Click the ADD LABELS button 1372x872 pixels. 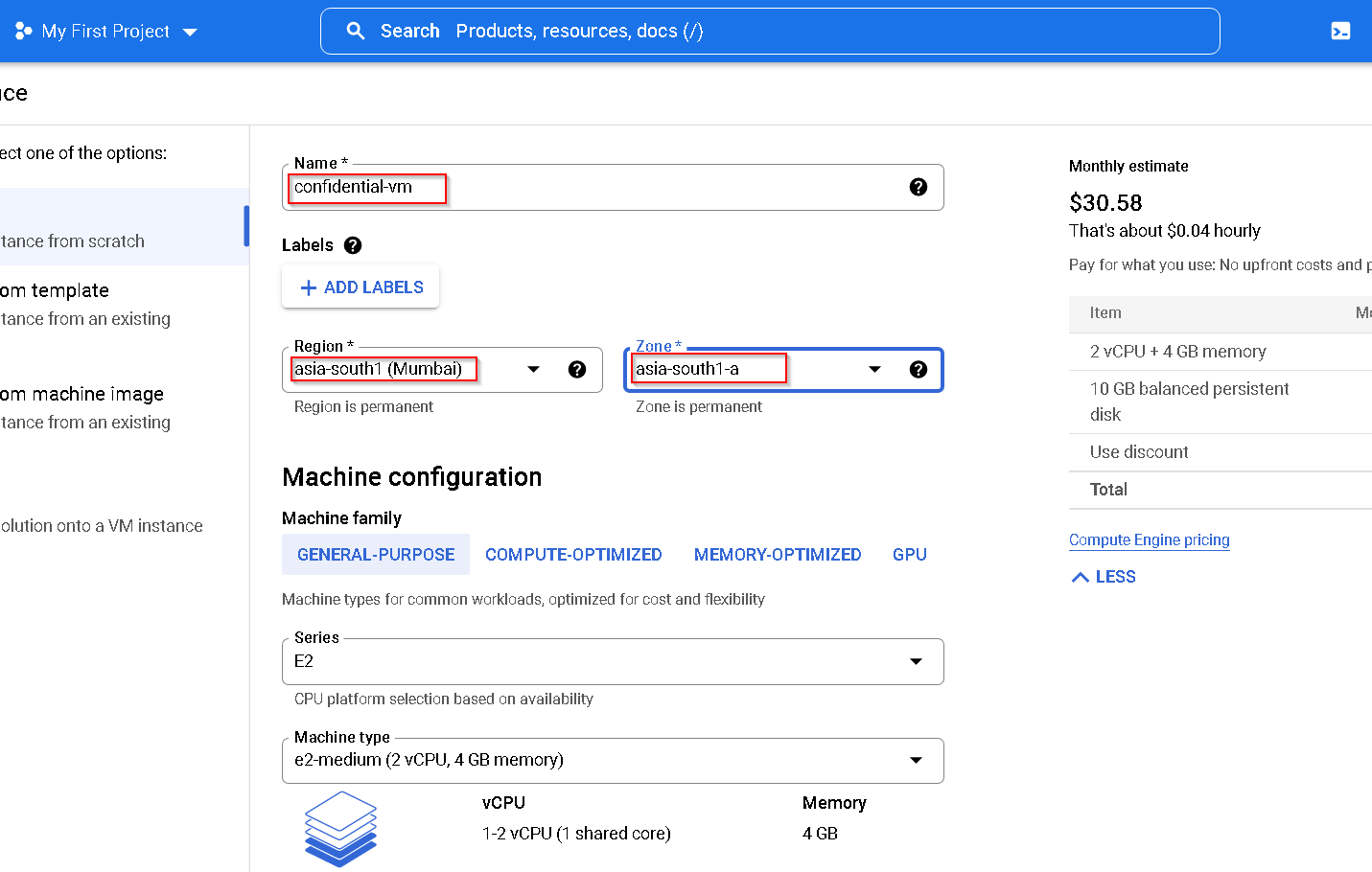click(x=360, y=287)
